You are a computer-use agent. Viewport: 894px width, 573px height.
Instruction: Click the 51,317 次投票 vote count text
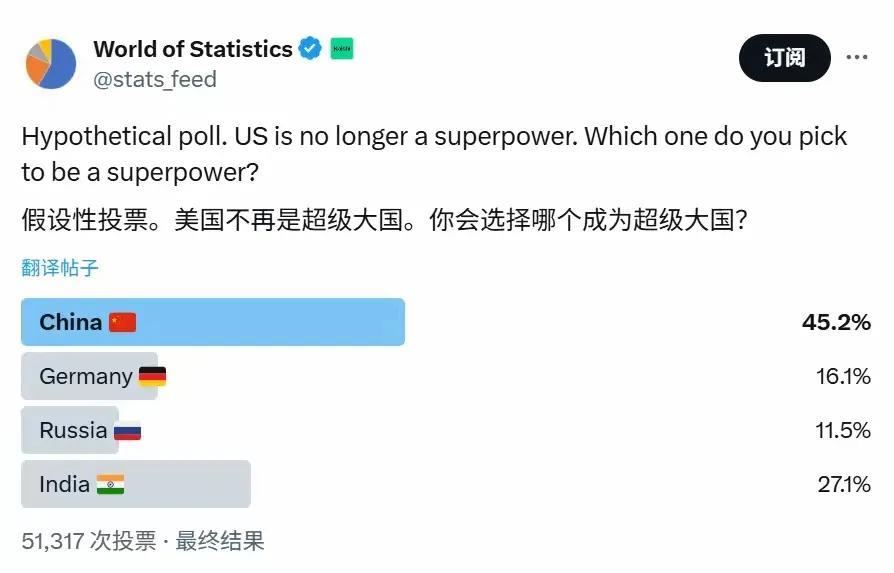[89, 541]
